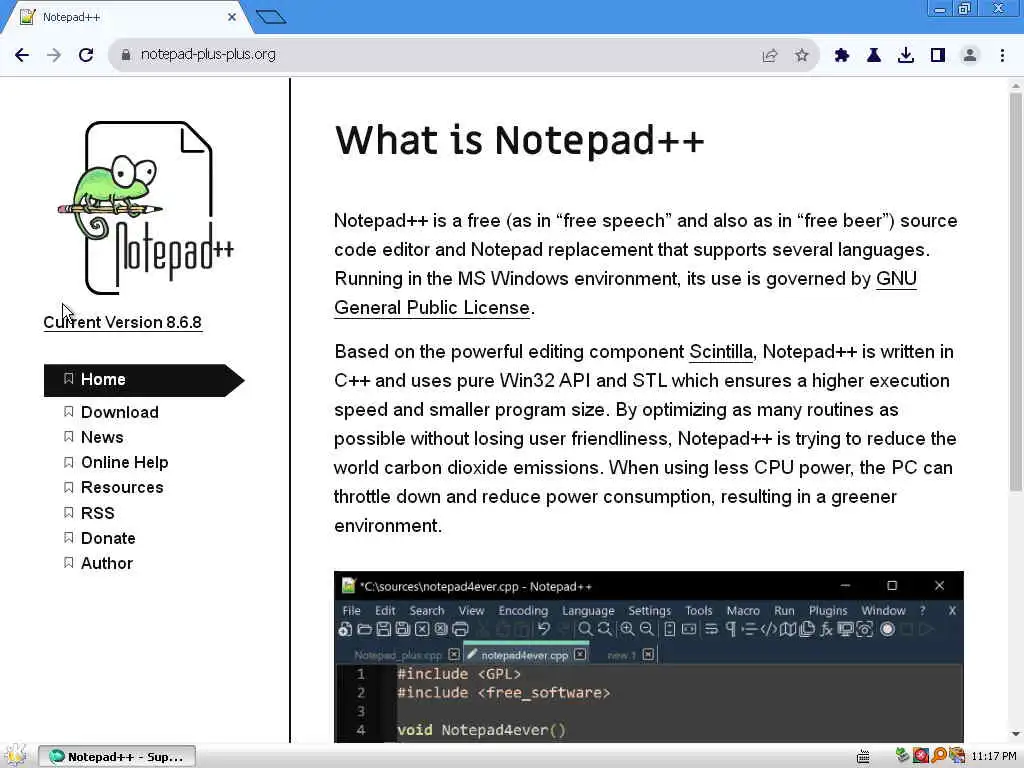Open Chrome Labs flask icon
This screenshot has width=1024, height=768.
(x=874, y=55)
